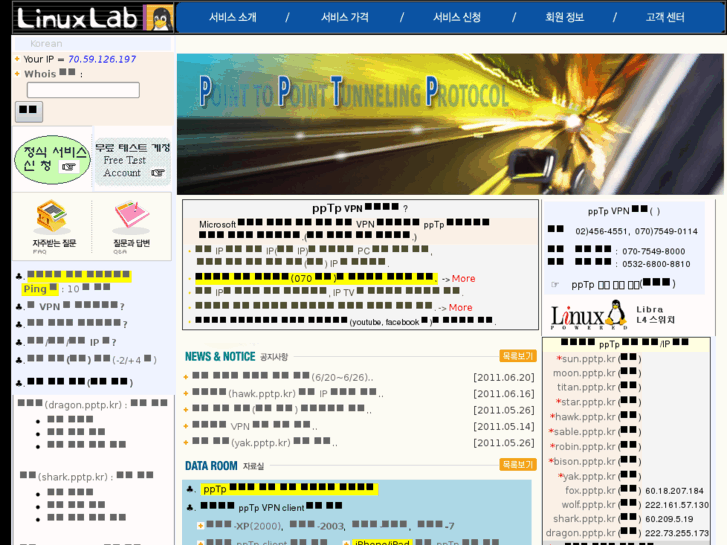Open the 질문과 답변 Q&A icon
727x545 pixels.
pyautogui.click(x=132, y=226)
